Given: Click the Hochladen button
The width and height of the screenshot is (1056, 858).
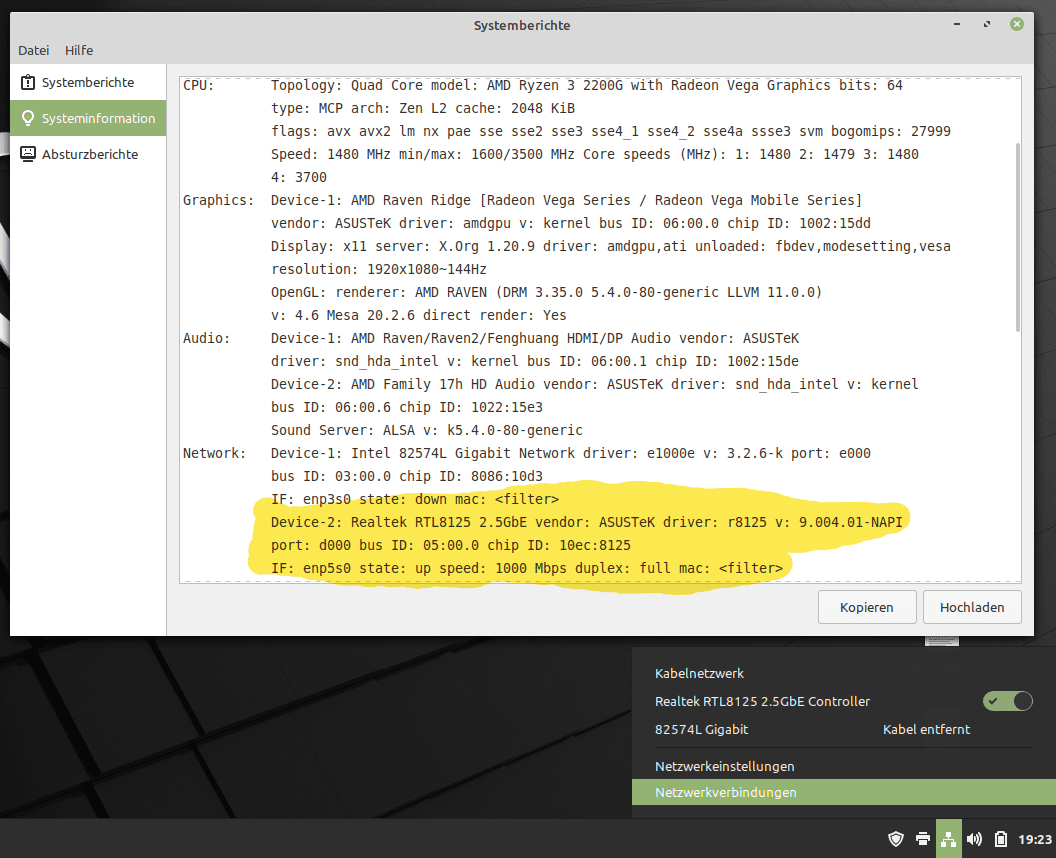Looking at the screenshot, I should click(972, 607).
